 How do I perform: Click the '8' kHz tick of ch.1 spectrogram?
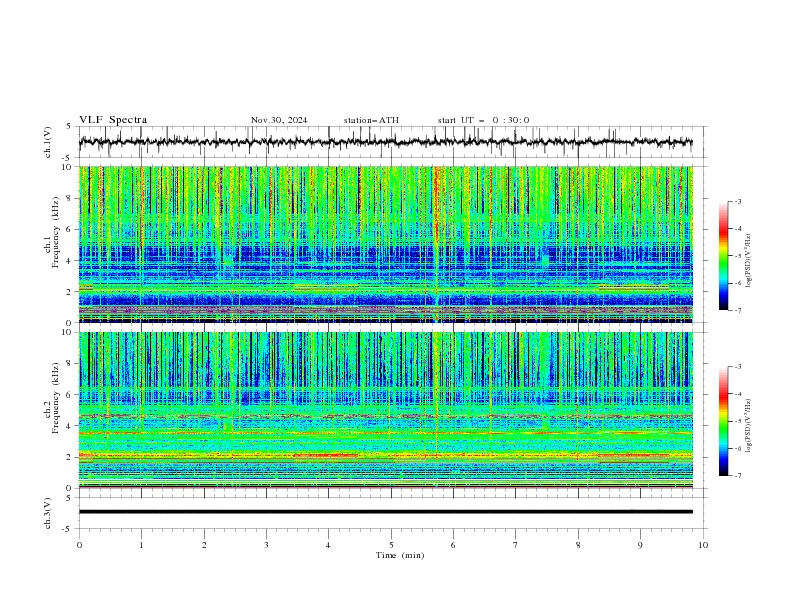[x=70, y=198]
